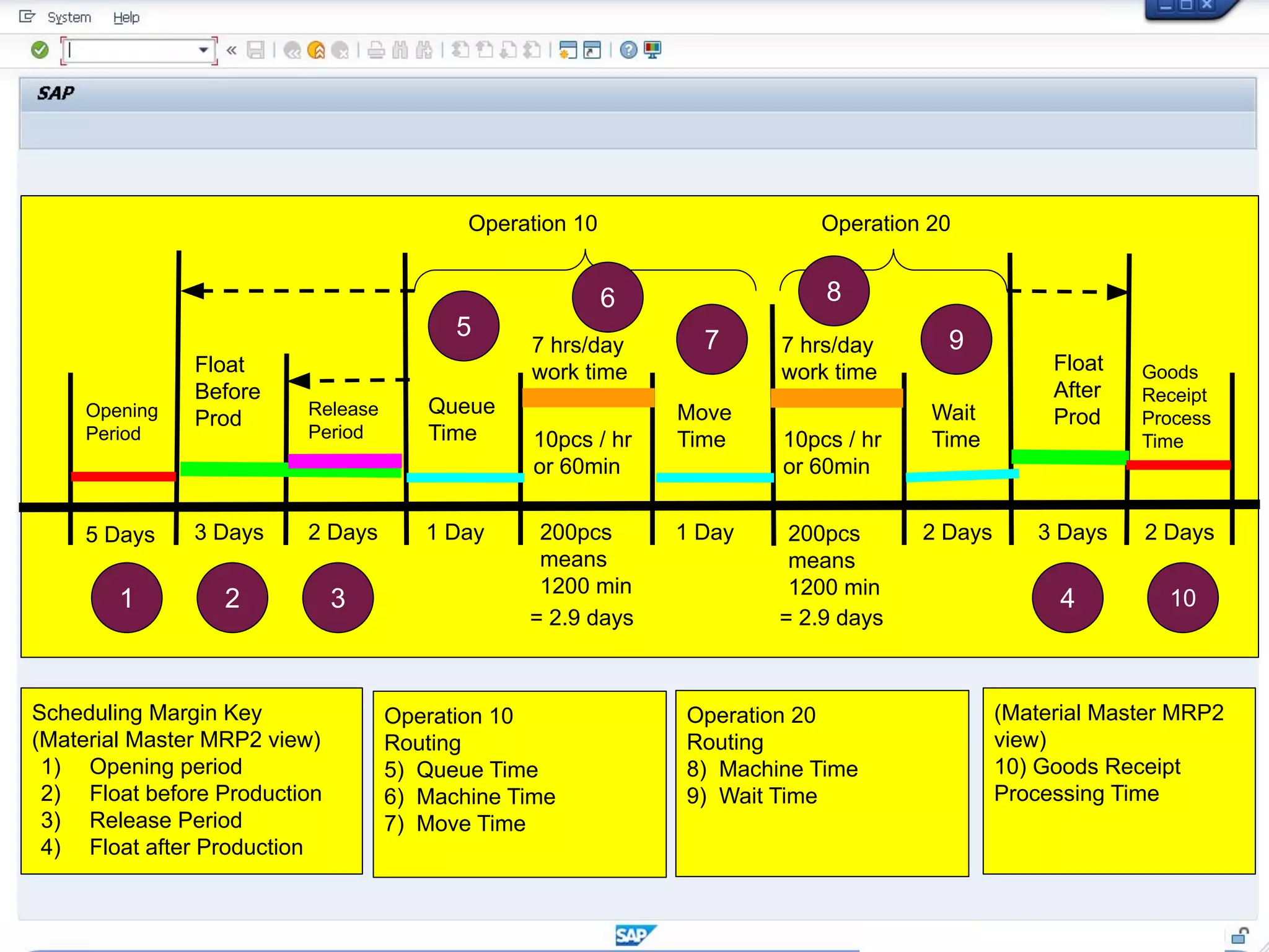Open Customize Local Layout monitor icon
Image resolution: width=1269 pixels, height=952 pixels.
pyautogui.click(x=652, y=50)
